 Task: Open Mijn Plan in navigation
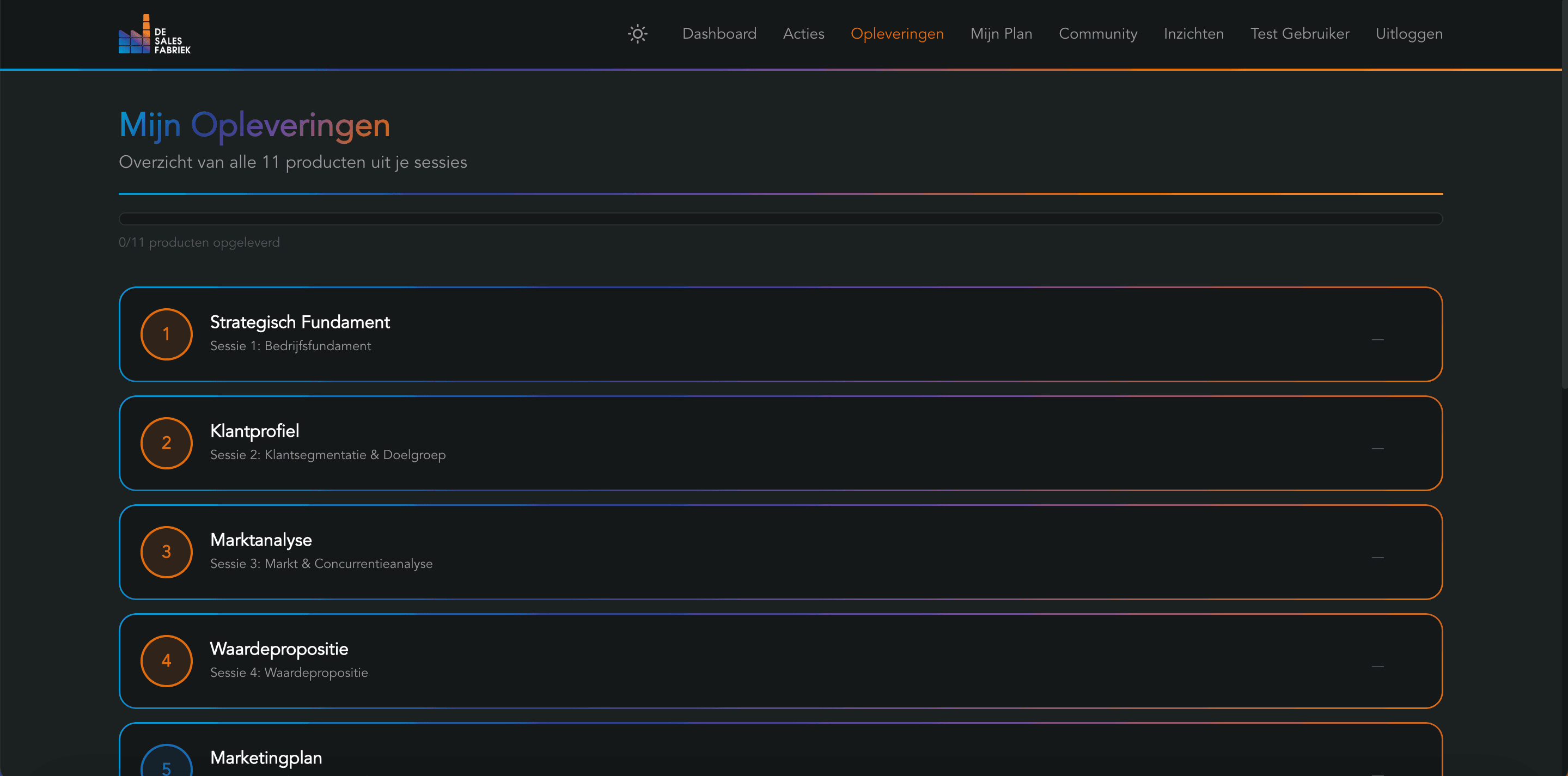click(x=1000, y=33)
